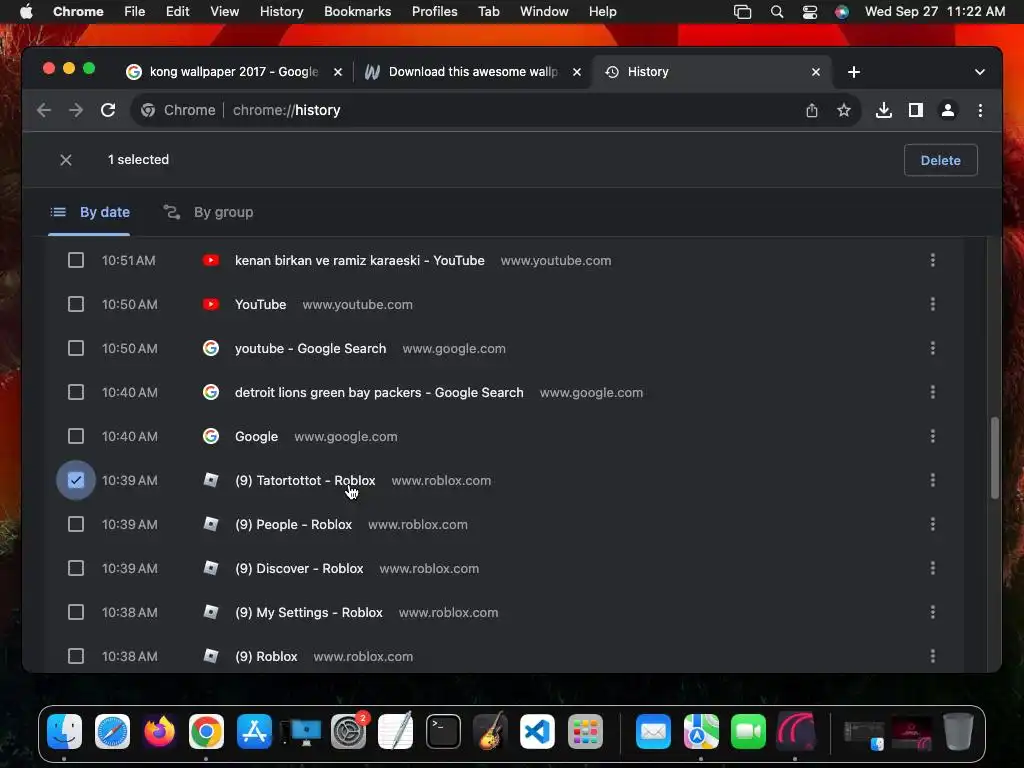Go forward with the browser forward arrow
1024x768 pixels.
[76, 110]
